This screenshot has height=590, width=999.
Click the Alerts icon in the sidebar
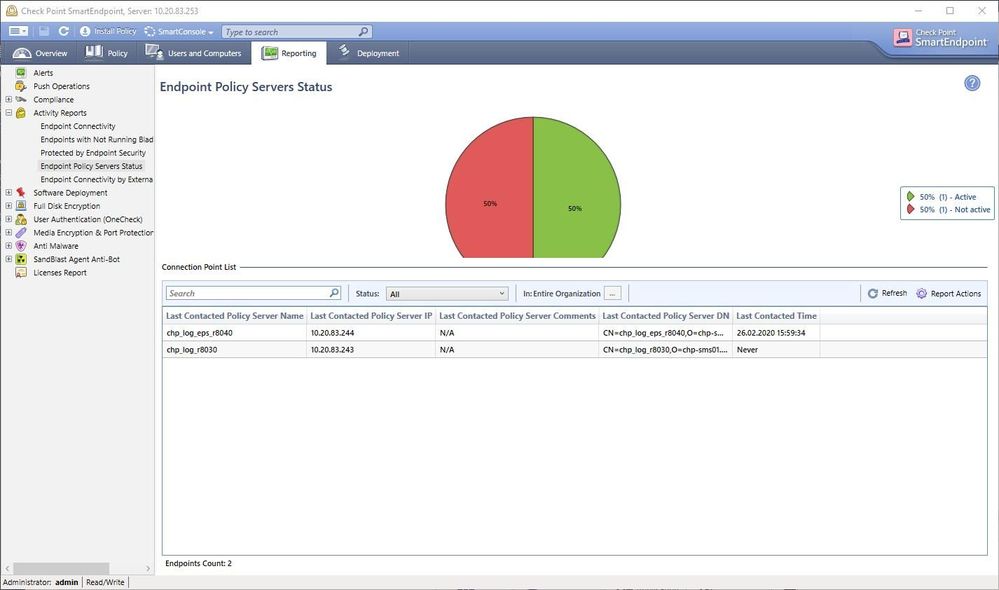pyautogui.click(x=21, y=73)
